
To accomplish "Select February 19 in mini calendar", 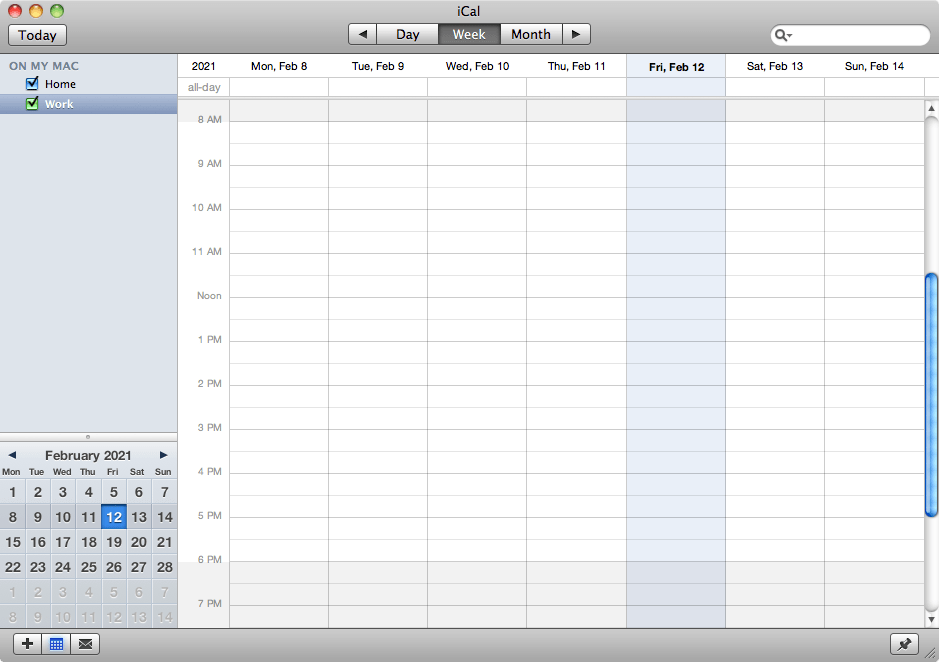I will coord(114,542).
